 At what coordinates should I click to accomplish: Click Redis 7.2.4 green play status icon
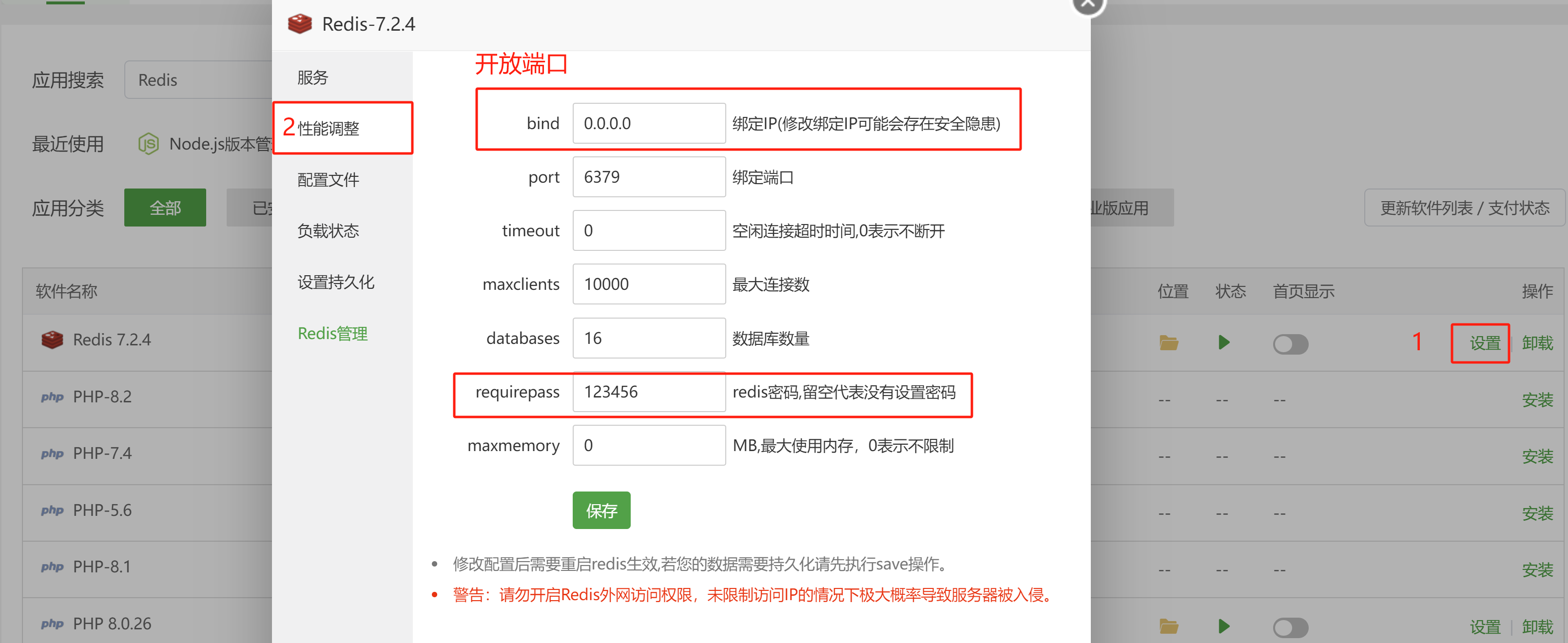pos(1223,343)
